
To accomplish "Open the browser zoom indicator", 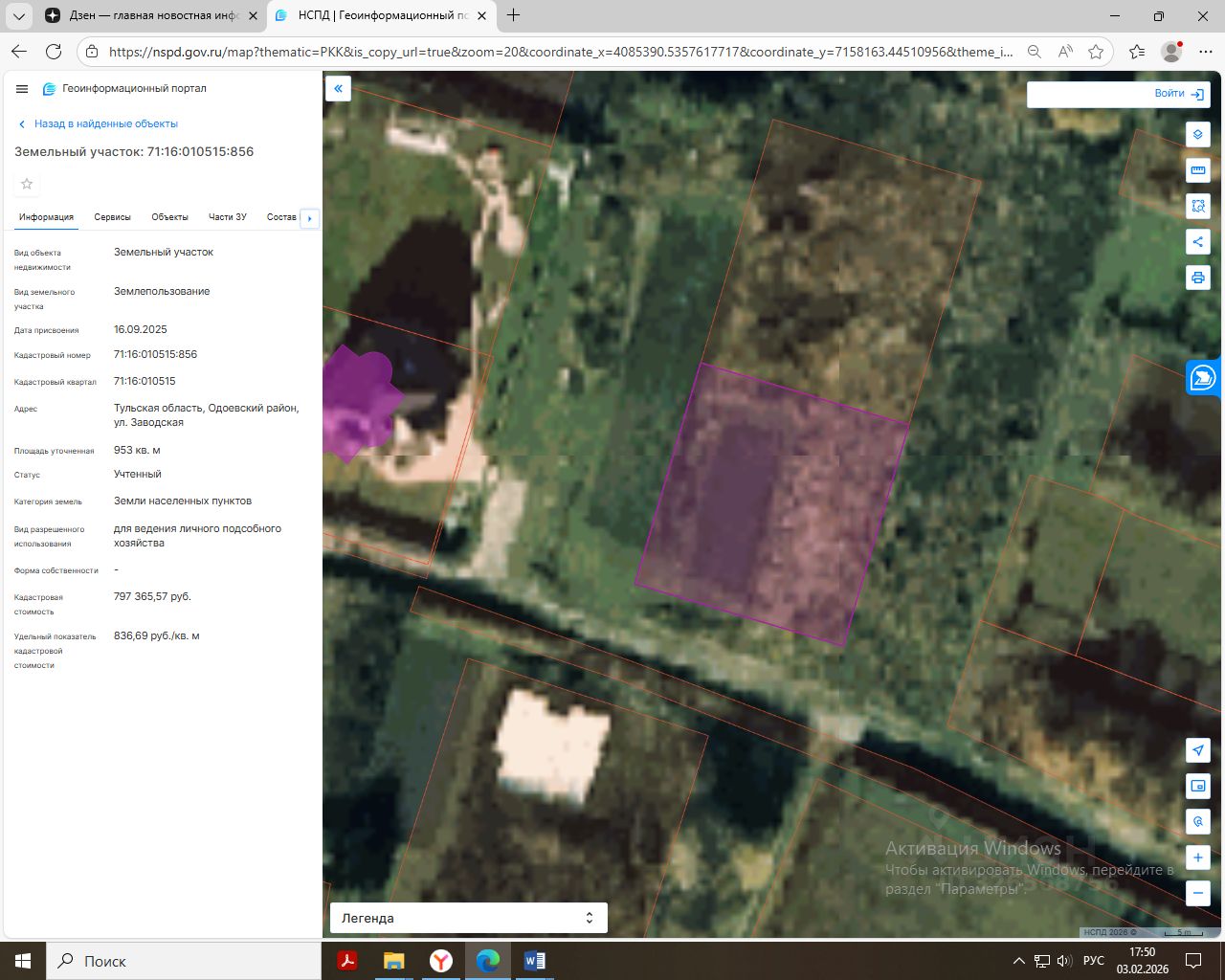I will (1035, 52).
